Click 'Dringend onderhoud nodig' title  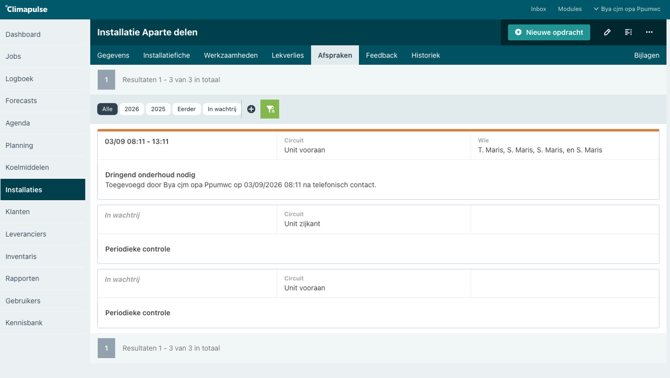(150, 175)
